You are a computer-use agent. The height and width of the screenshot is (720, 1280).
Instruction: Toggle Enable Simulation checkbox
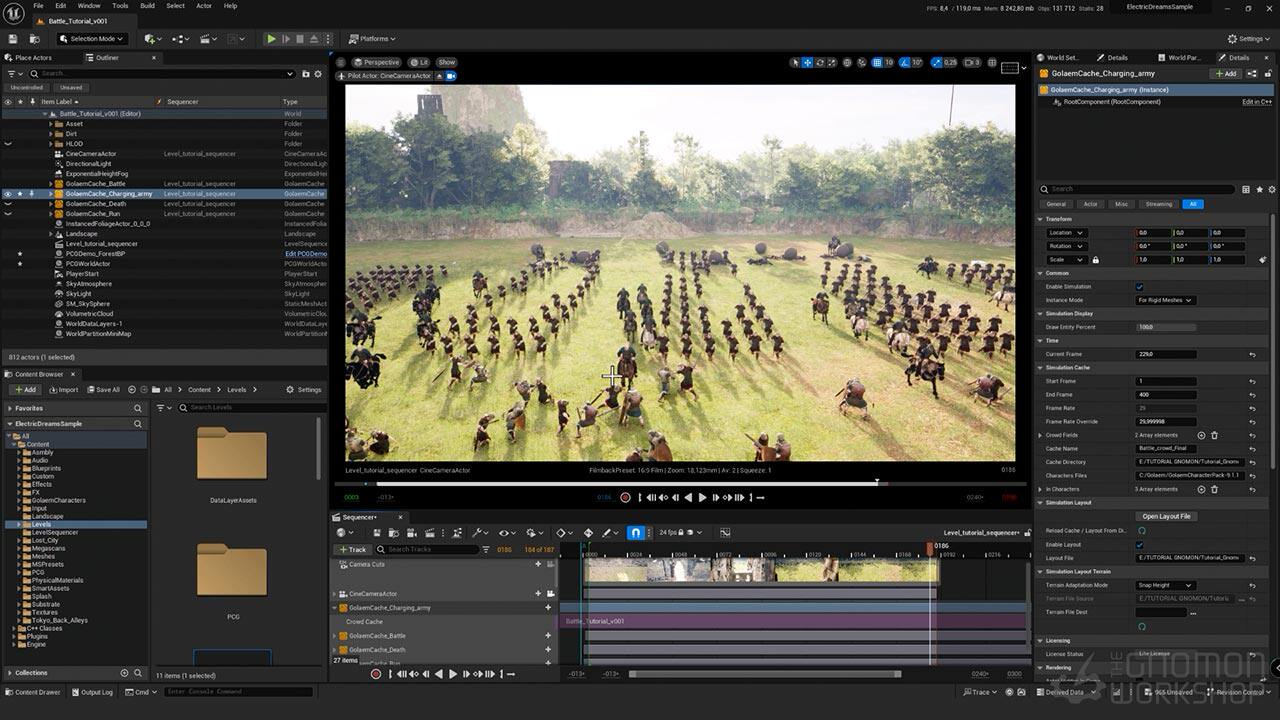[x=1139, y=287]
